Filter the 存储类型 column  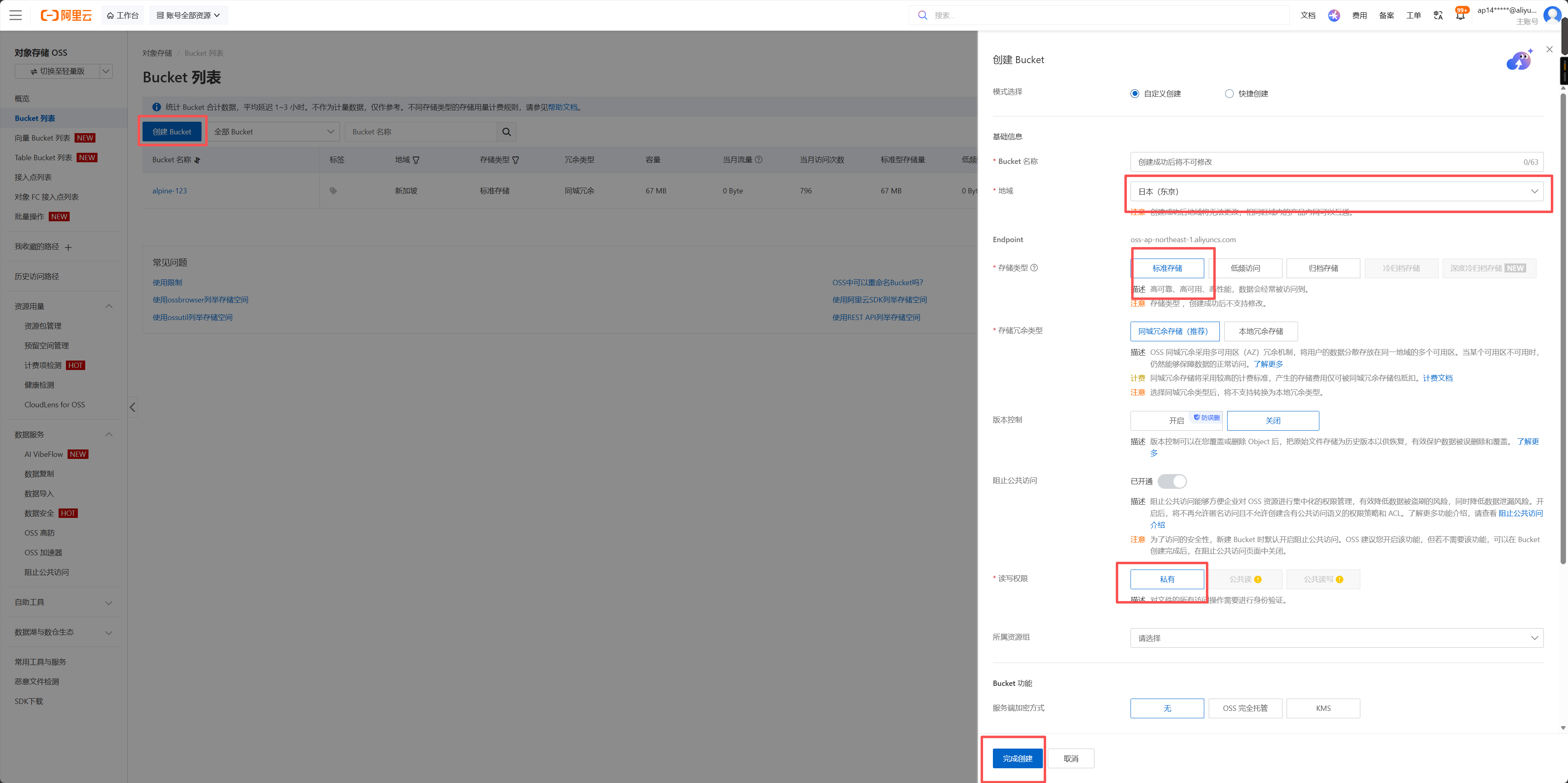516,160
